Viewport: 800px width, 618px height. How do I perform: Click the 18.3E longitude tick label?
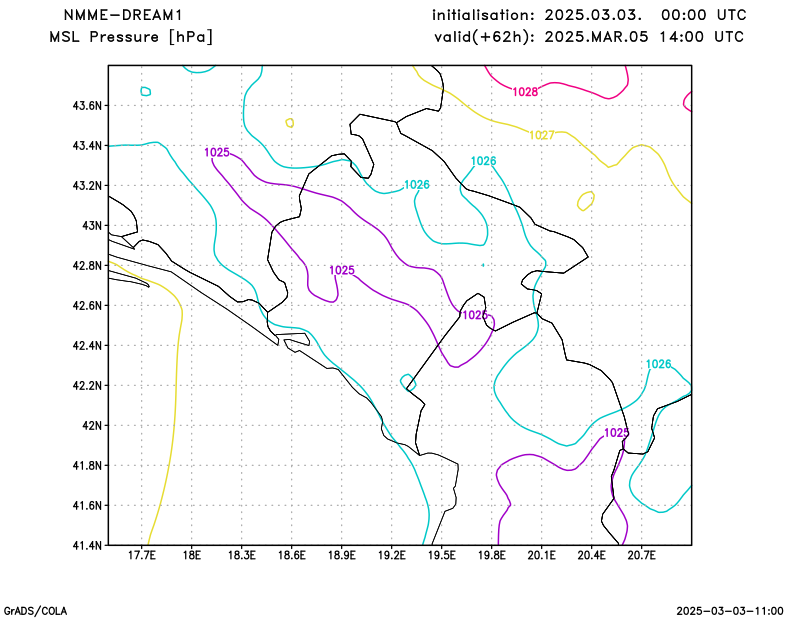(x=242, y=555)
